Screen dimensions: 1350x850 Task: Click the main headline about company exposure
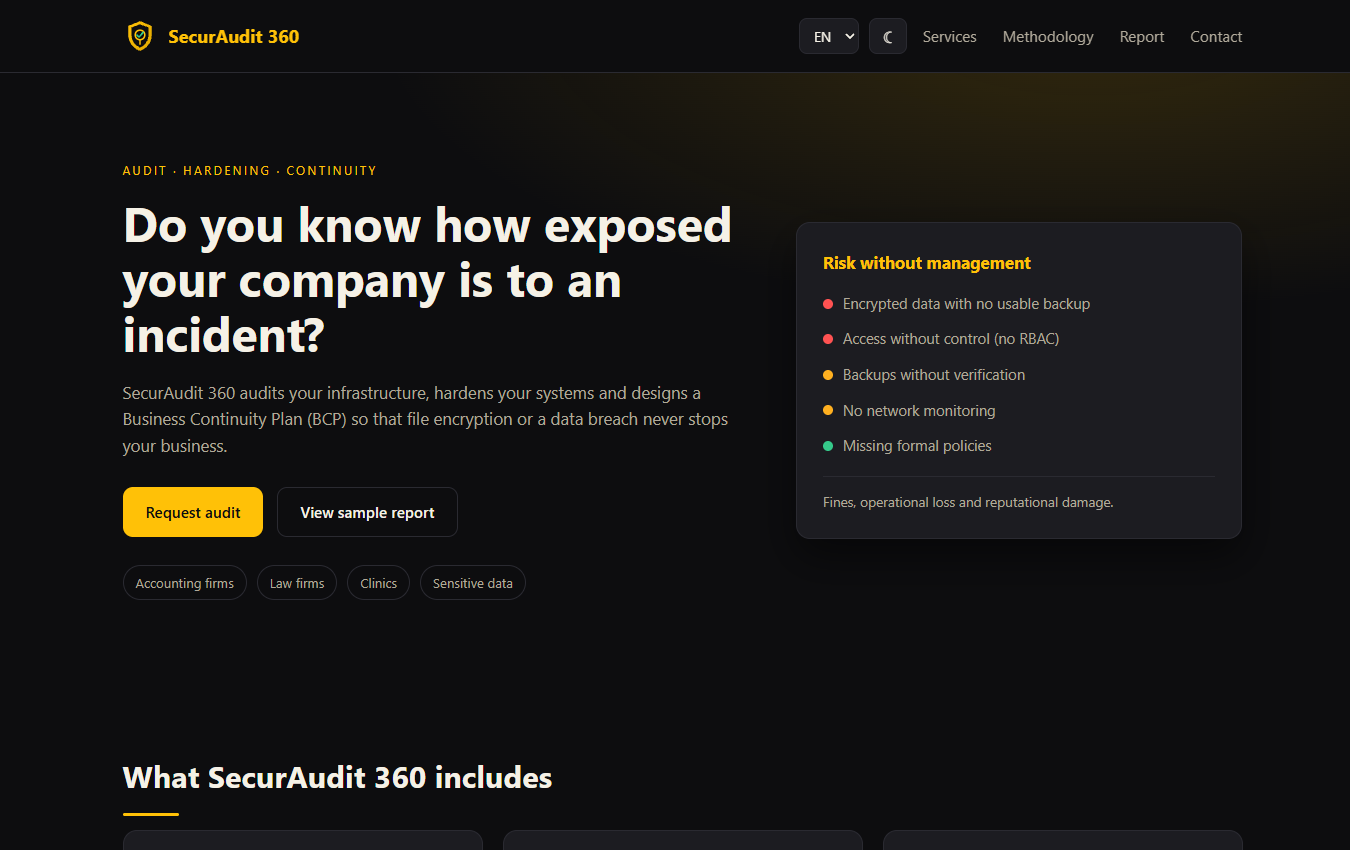click(x=428, y=281)
